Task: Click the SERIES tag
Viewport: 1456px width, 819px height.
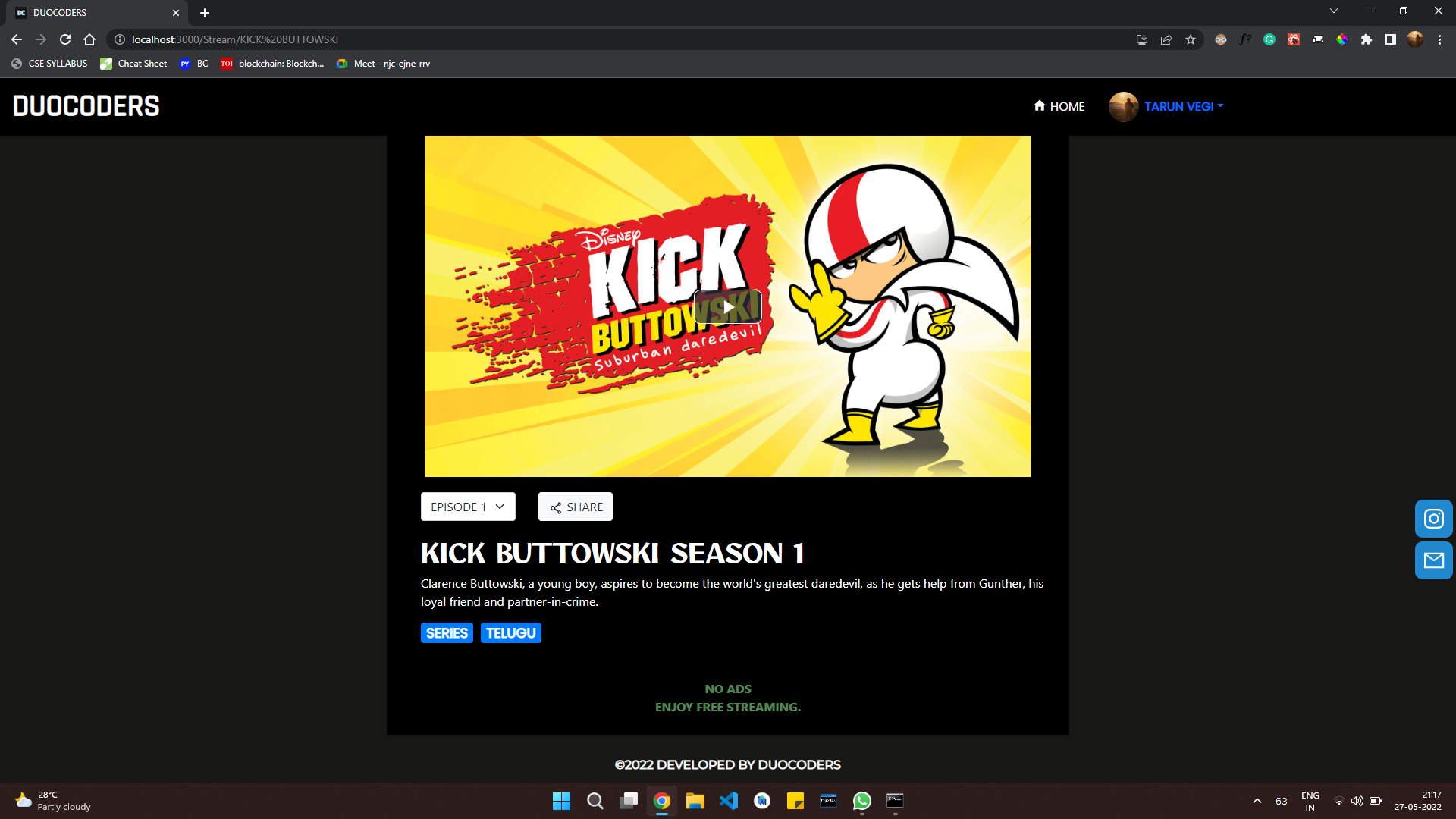Action: pos(447,633)
